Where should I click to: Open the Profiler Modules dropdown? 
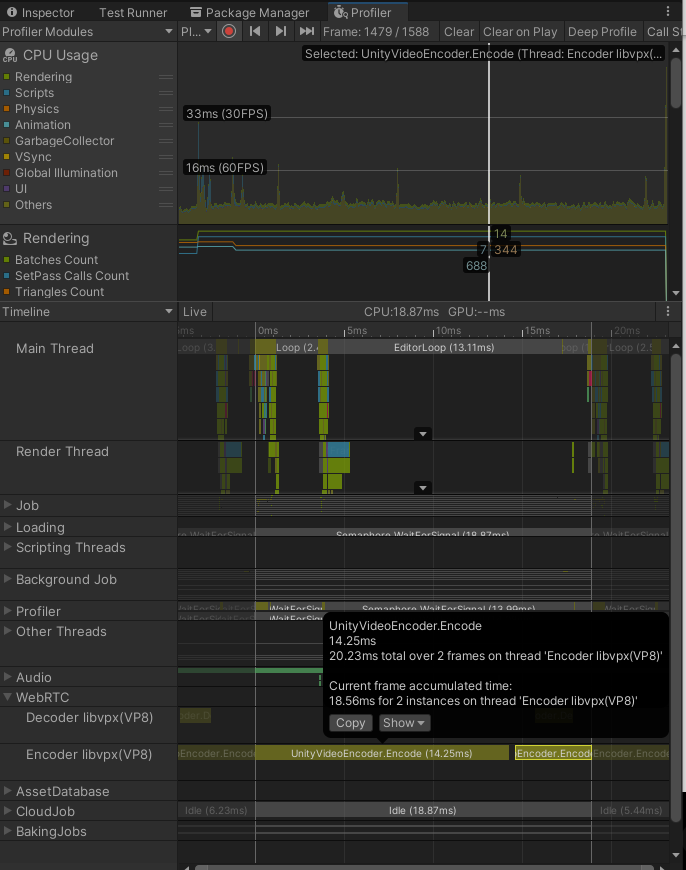(x=88, y=32)
